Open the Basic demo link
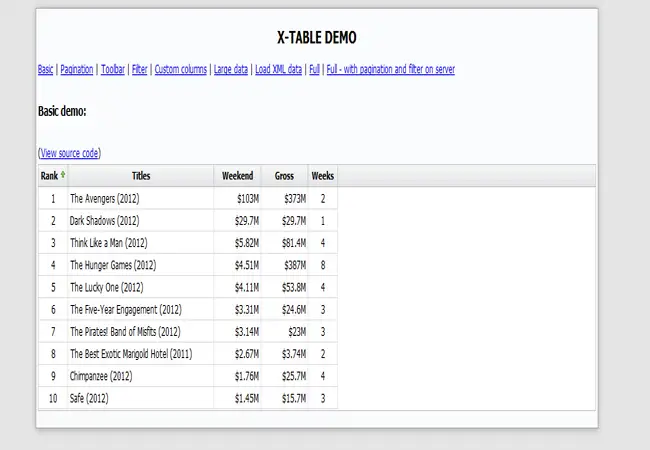650x450 pixels. [x=45, y=69]
